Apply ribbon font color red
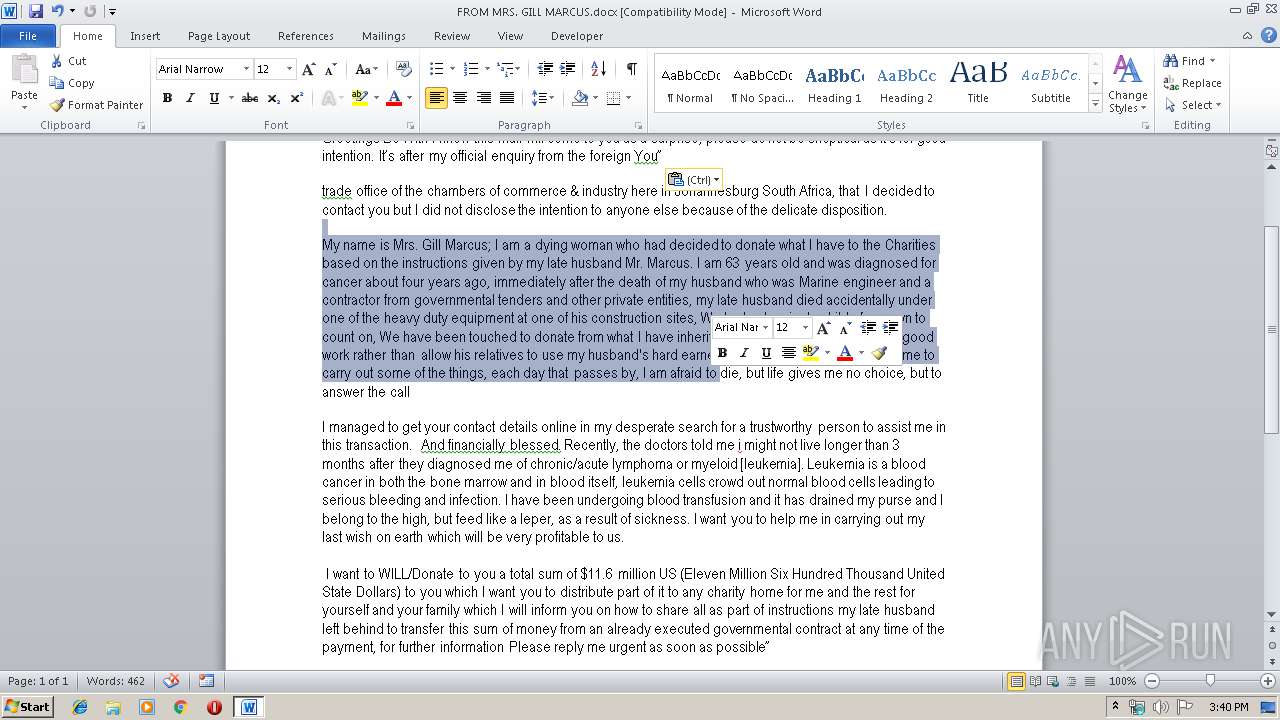1280x720 pixels. [394, 98]
